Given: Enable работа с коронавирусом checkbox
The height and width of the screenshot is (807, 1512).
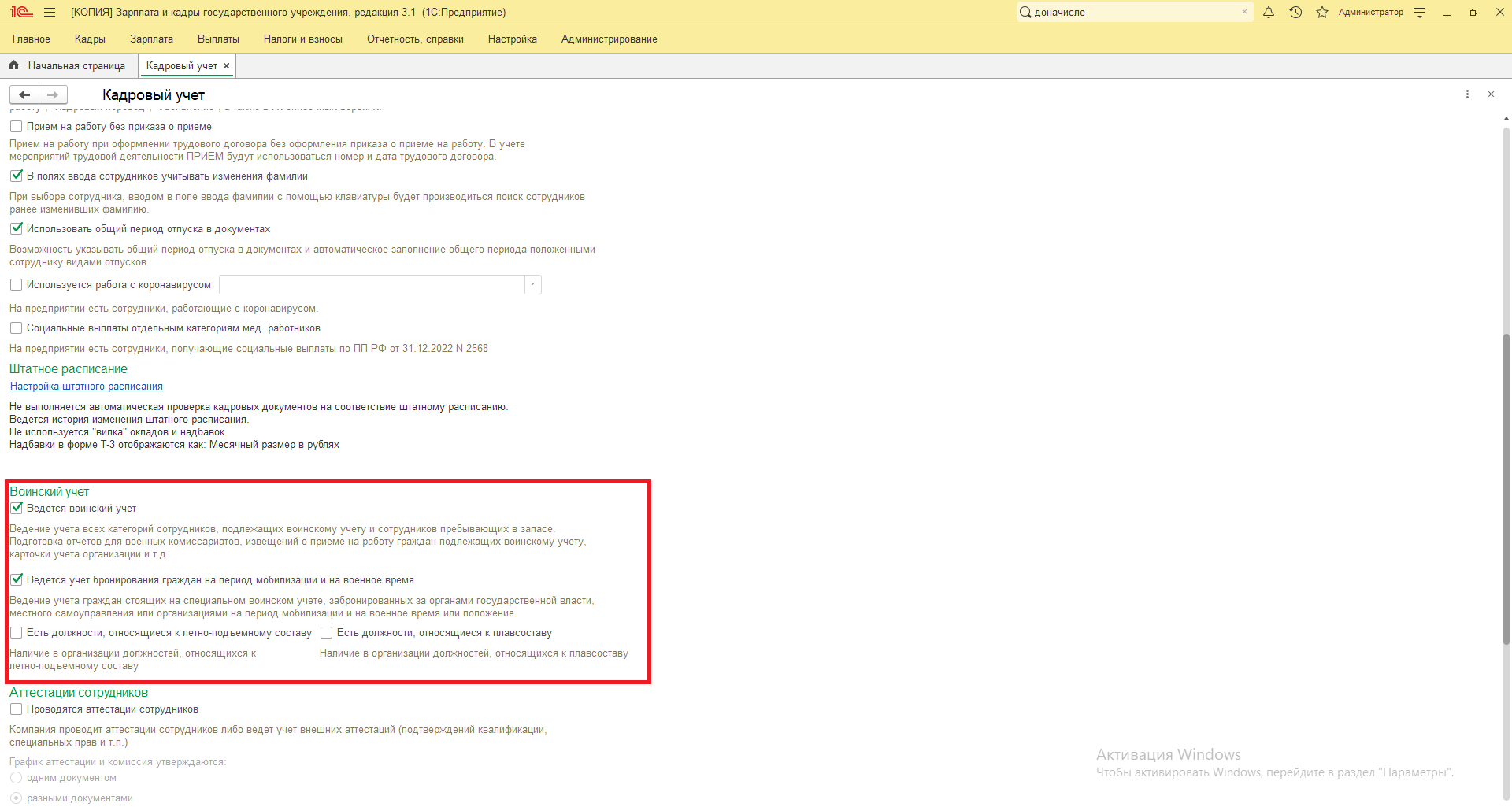Looking at the screenshot, I should click(x=16, y=284).
